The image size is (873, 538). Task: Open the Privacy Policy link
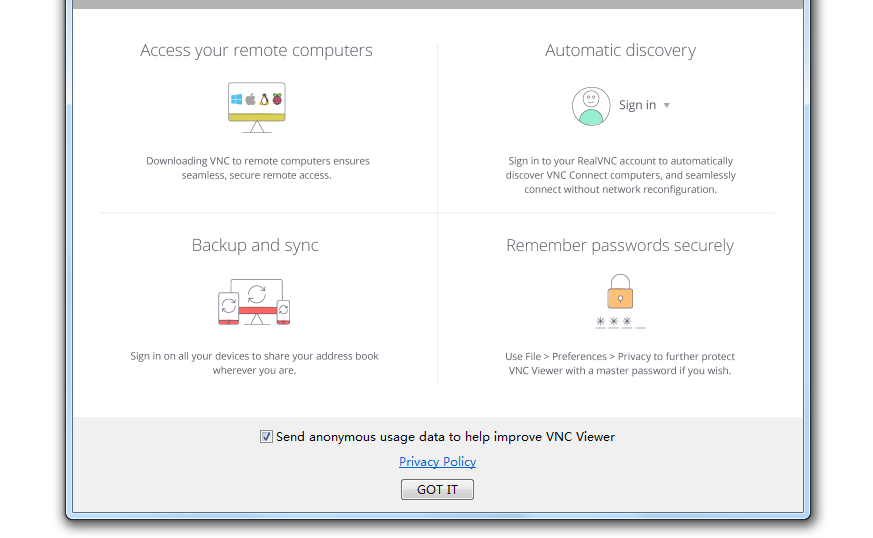pyautogui.click(x=437, y=462)
